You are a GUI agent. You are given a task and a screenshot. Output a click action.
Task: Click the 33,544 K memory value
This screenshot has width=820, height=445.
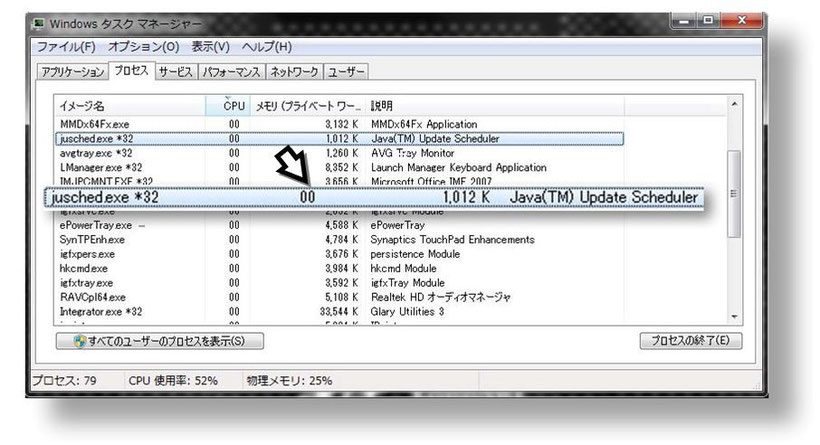(339, 312)
